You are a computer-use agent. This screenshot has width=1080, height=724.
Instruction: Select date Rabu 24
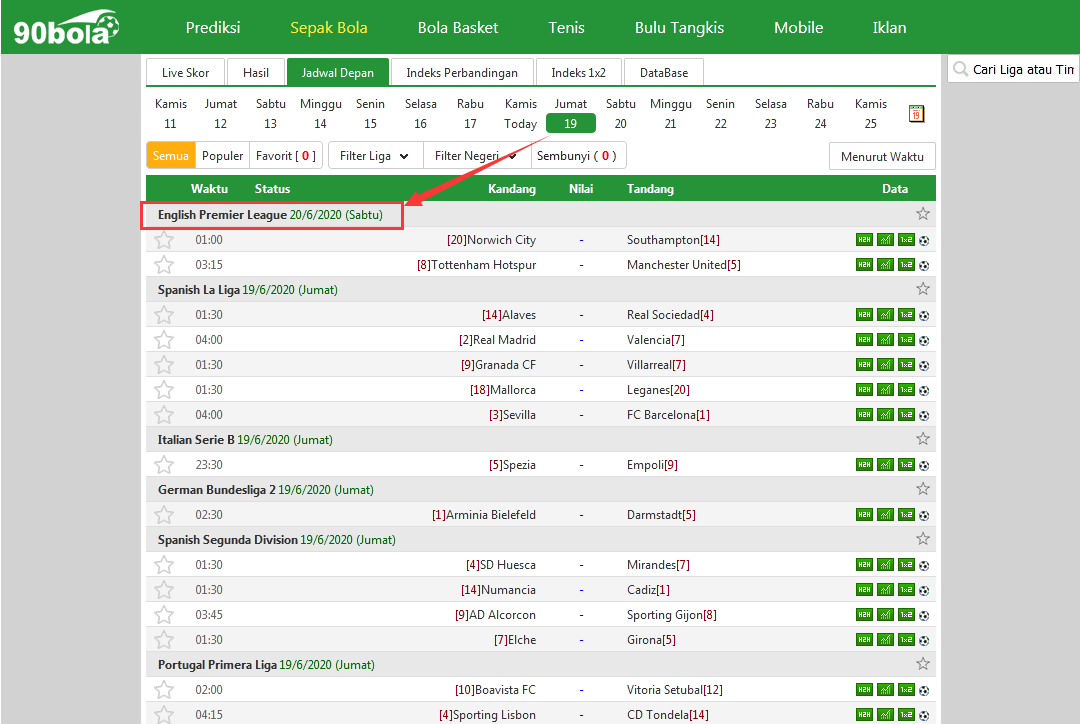pyautogui.click(x=820, y=114)
